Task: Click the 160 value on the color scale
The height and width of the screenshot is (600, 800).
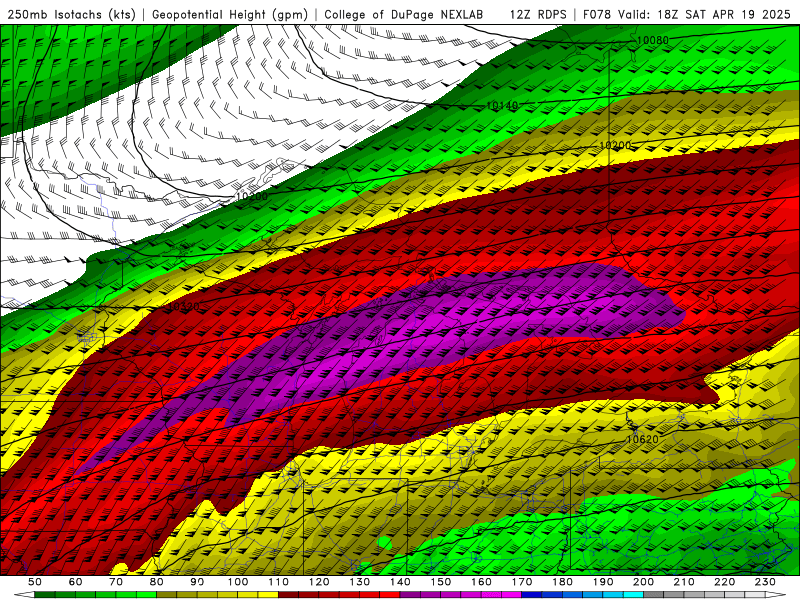Action: point(481,582)
